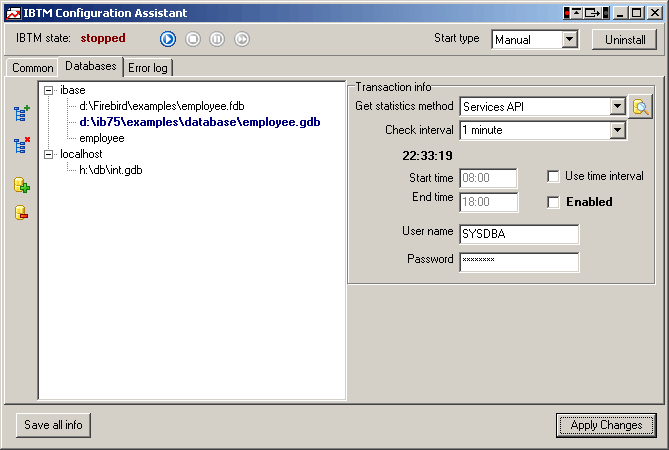
Task: Minimize the IBTM Configuration Assistant window
Action: tap(620, 13)
